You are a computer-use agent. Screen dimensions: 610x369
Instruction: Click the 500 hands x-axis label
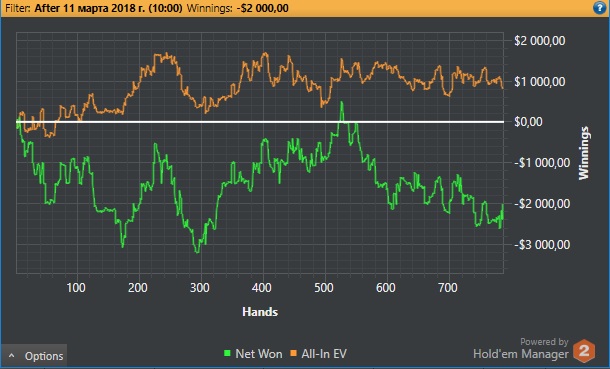click(324, 288)
